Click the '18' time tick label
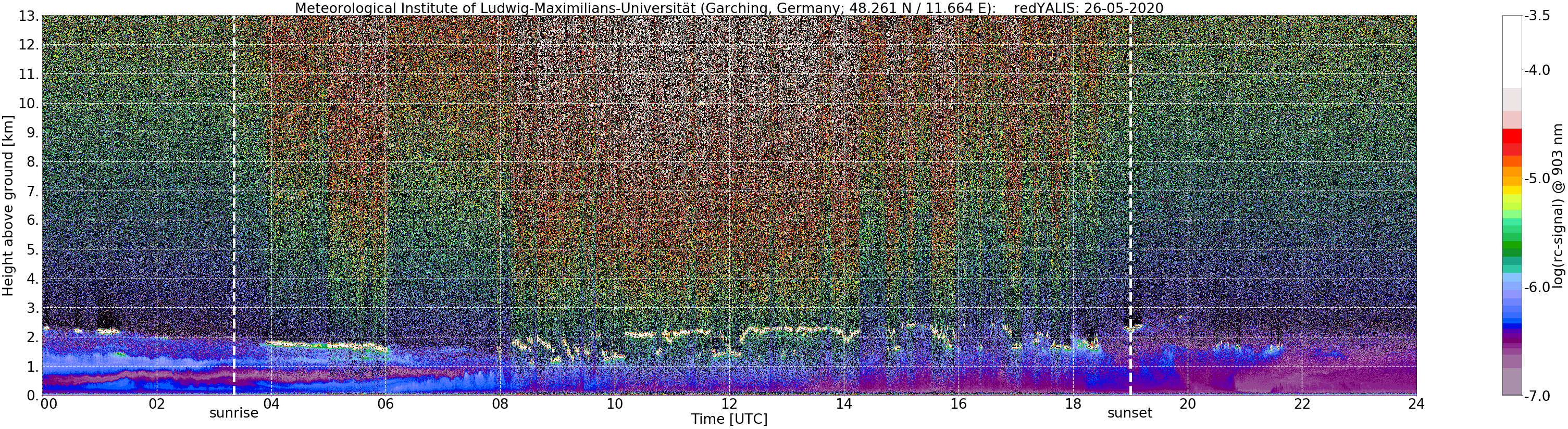Viewport: 1568px width, 429px height. 1073,404
